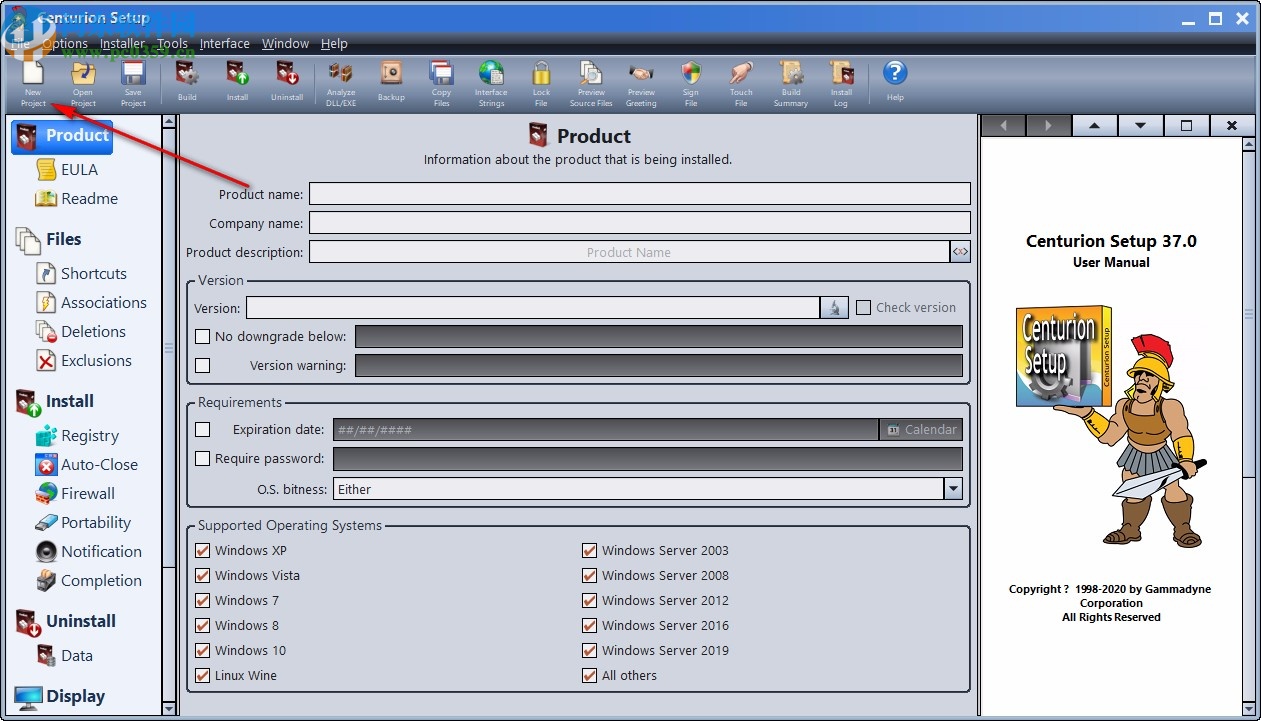Click the Product name input field

[x=640, y=194]
